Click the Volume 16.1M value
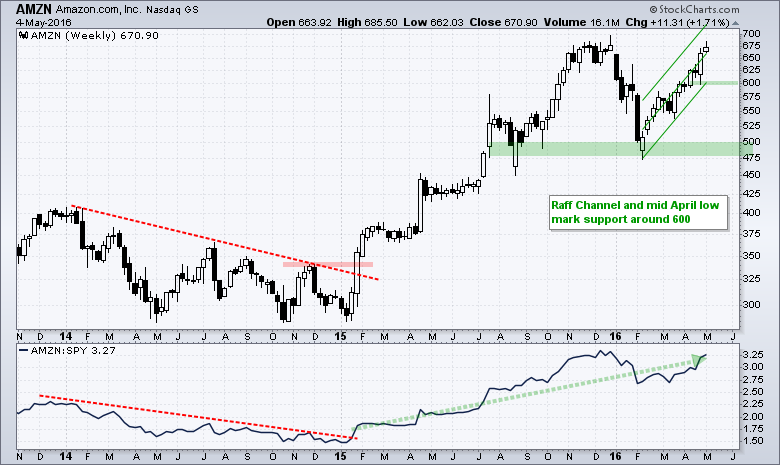This screenshot has width=780, height=465. click(x=582, y=22)
